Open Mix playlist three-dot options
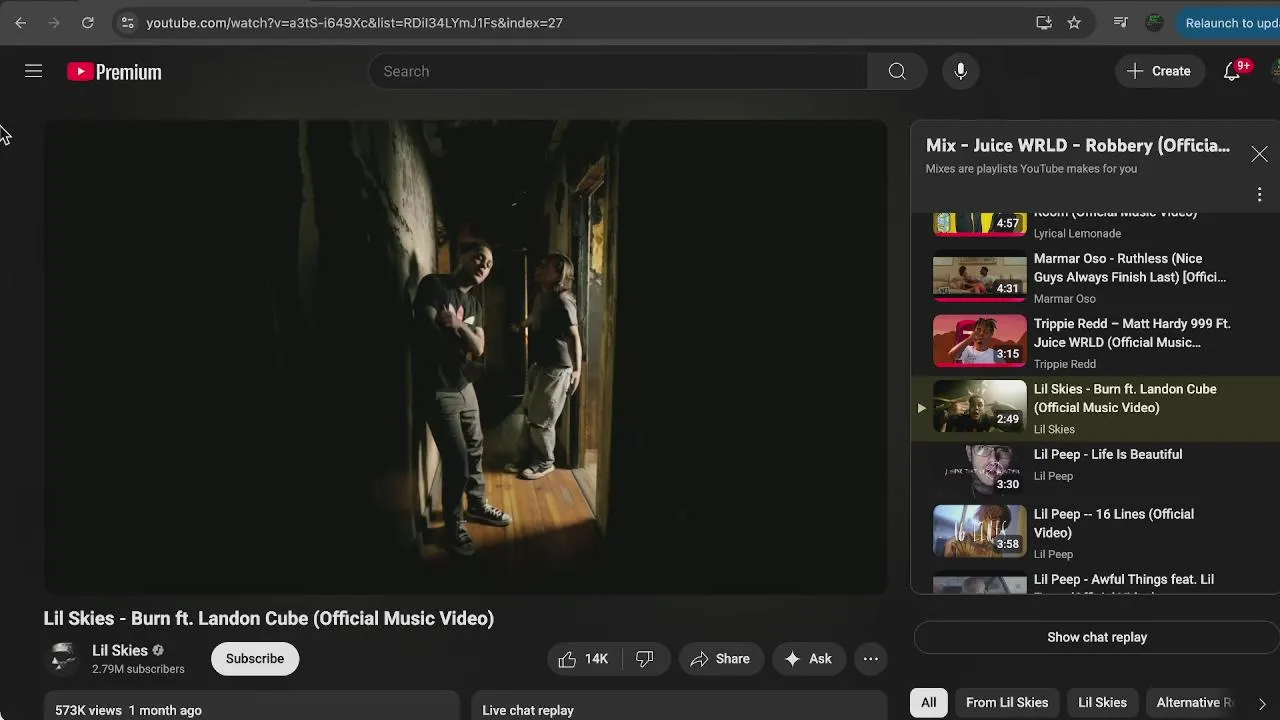The image size is (1280, 720). point(1259,195)
